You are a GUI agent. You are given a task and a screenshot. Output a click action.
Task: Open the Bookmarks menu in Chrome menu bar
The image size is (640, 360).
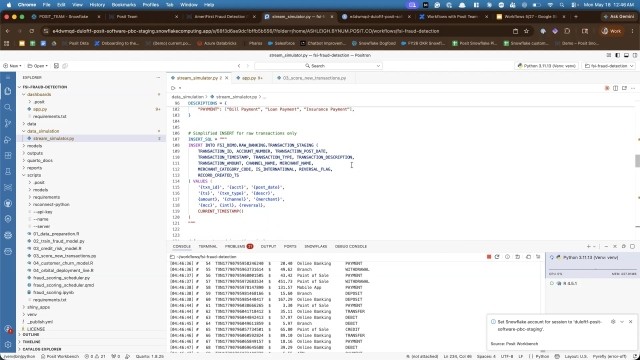tap(124, 5)
